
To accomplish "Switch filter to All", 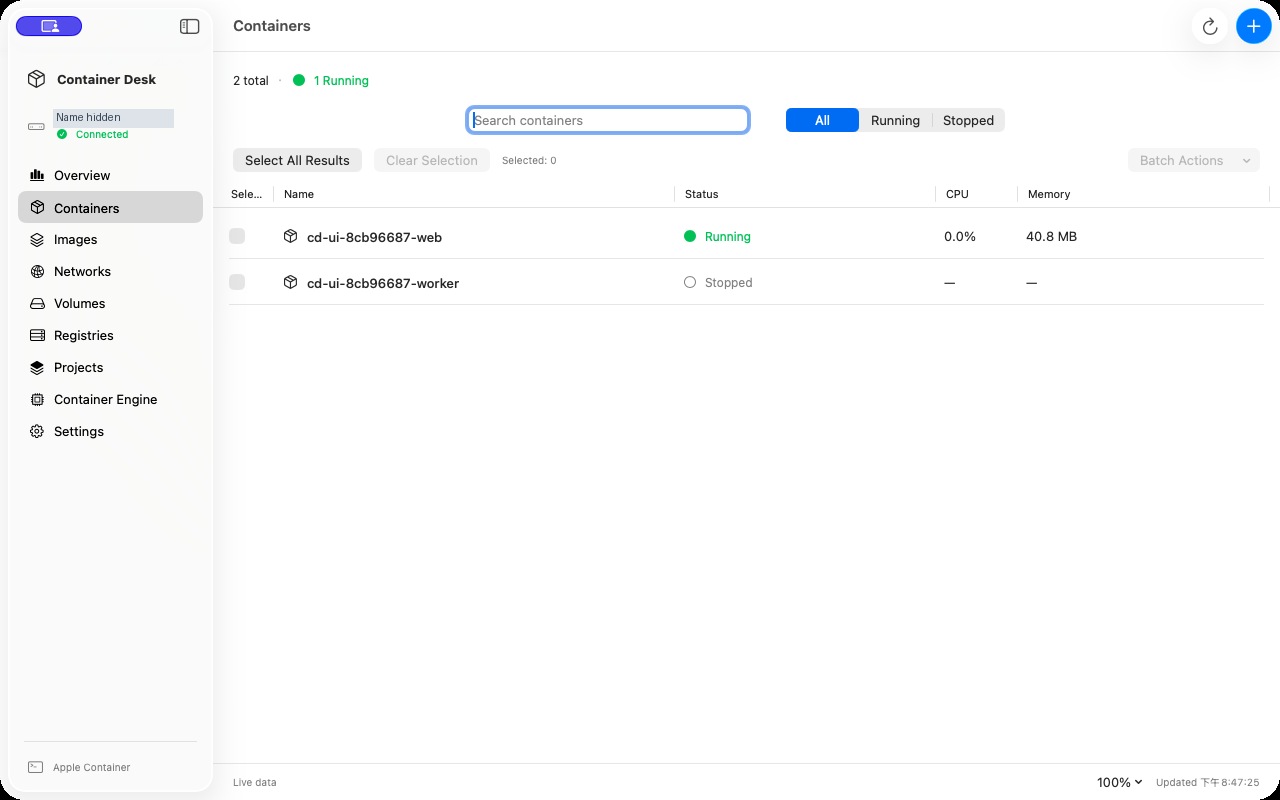I will point(822,120).
